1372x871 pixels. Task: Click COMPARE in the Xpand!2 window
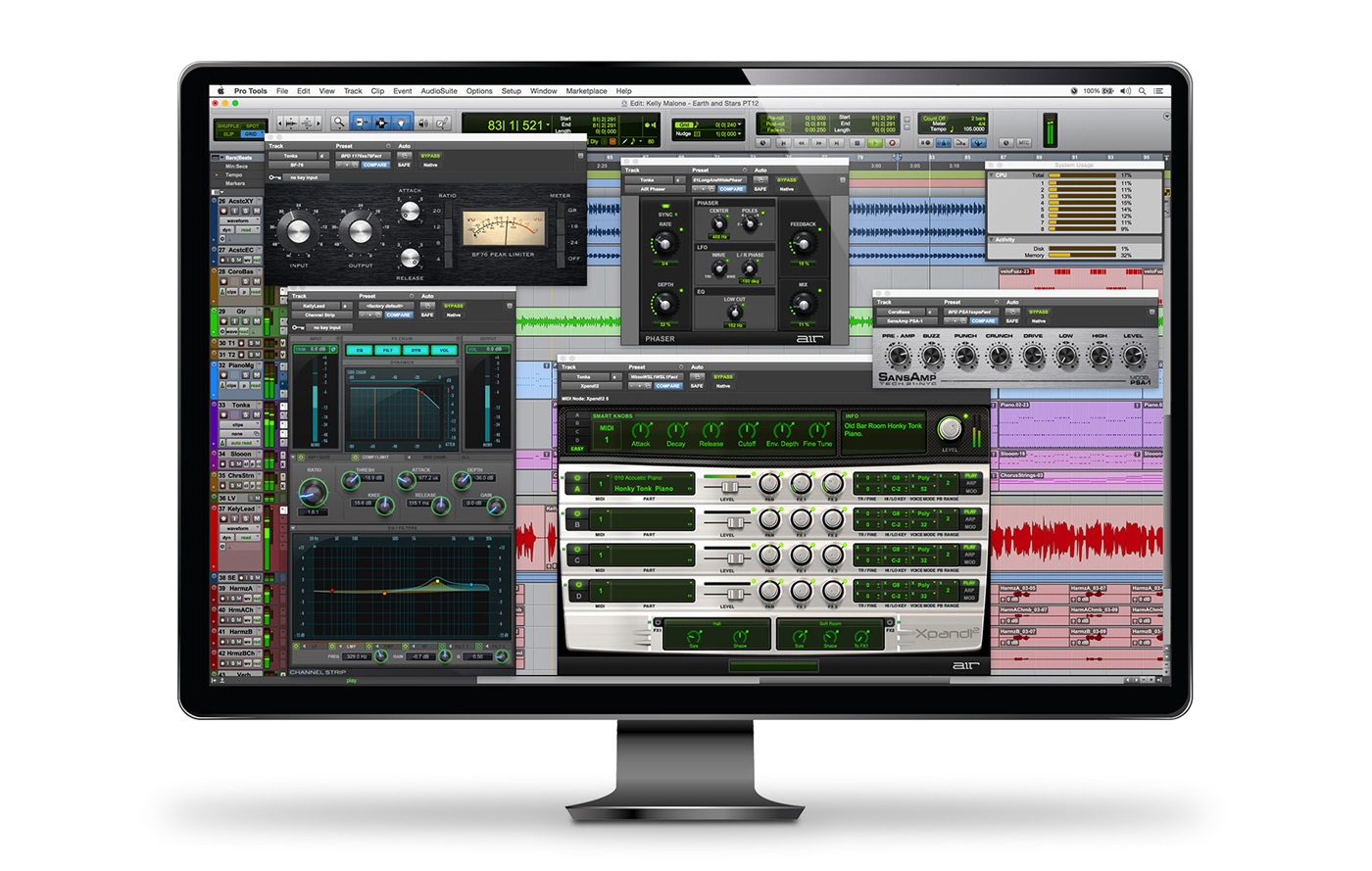tap(668, 386)
